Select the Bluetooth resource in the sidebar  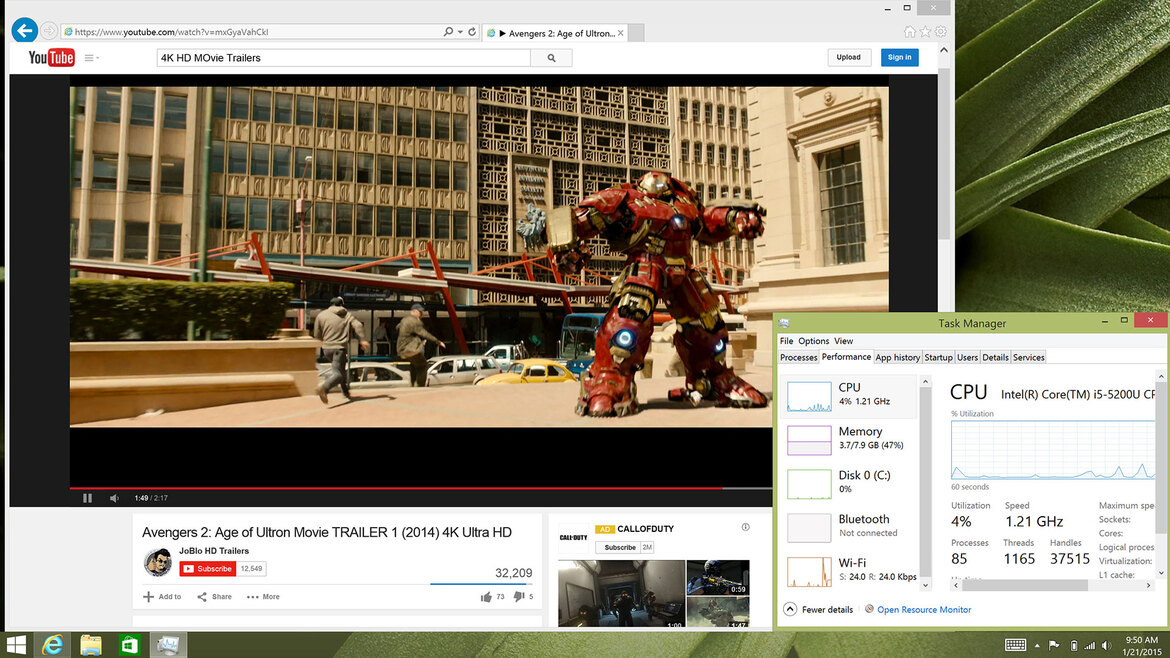tap(849, 527)
